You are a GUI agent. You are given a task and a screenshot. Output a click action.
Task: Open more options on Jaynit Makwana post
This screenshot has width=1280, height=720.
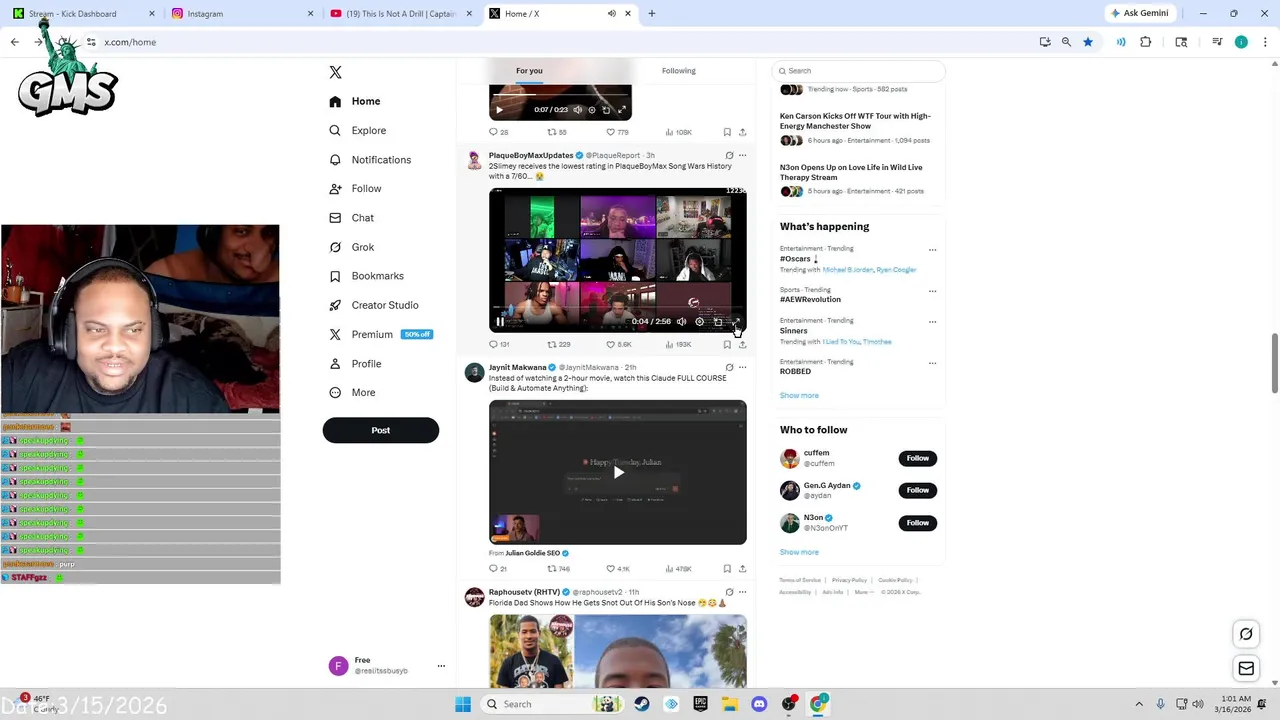point(742,368)
